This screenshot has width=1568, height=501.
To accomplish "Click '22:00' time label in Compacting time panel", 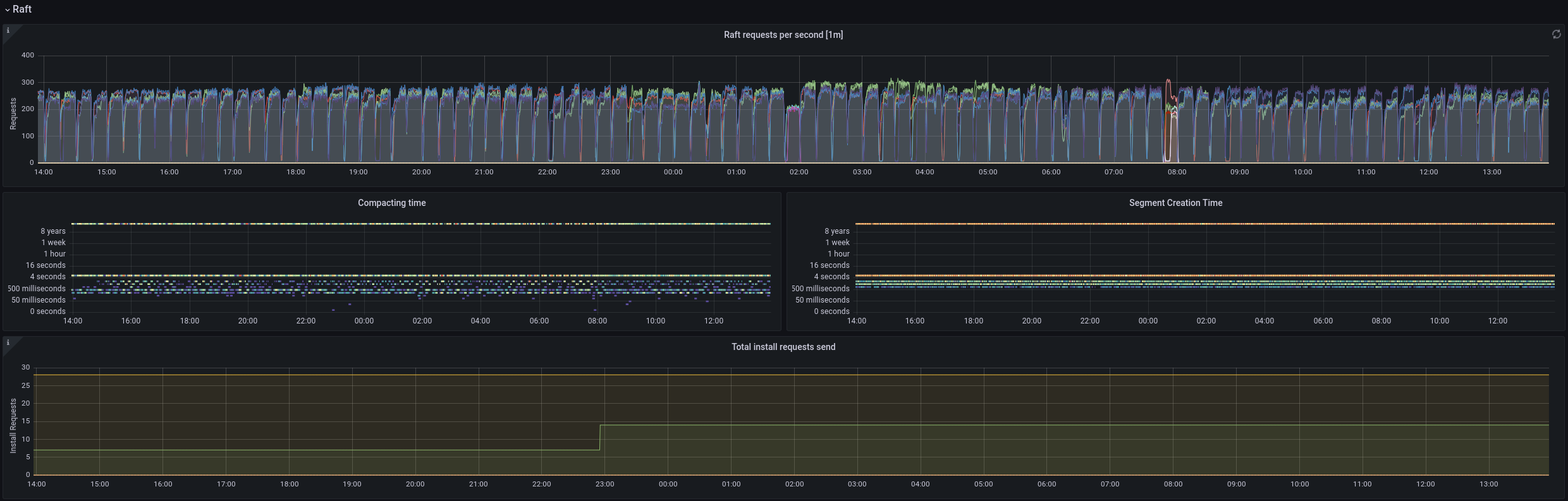I will click(306, 321).
